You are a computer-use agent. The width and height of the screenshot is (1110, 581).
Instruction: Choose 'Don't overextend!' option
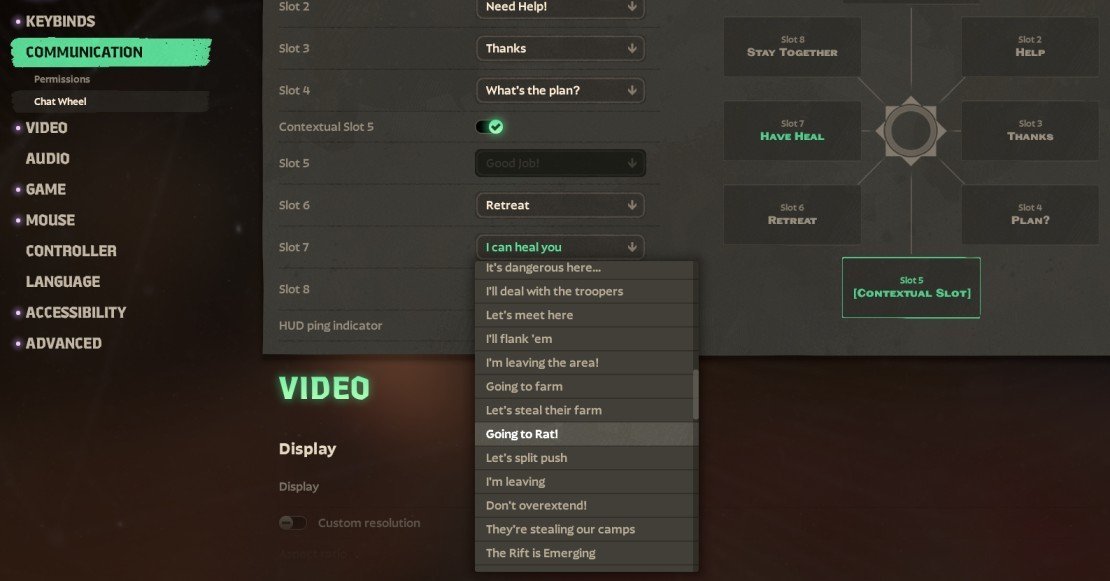[x=584, y=505]
